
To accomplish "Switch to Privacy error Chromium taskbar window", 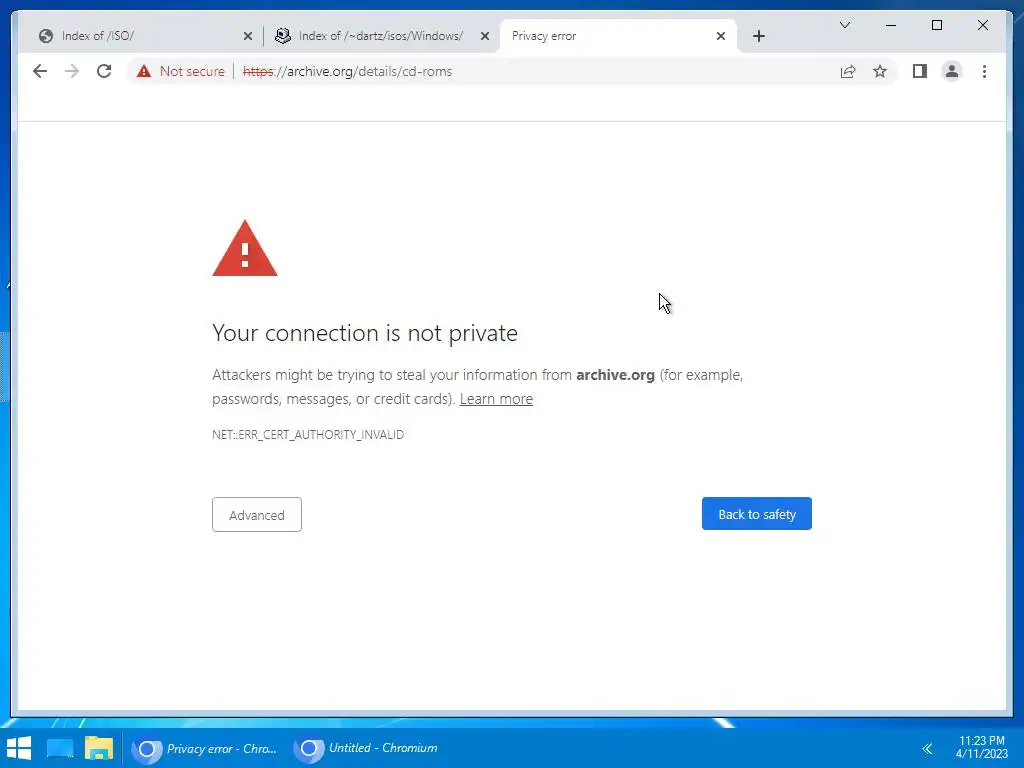I will point(205,748).
